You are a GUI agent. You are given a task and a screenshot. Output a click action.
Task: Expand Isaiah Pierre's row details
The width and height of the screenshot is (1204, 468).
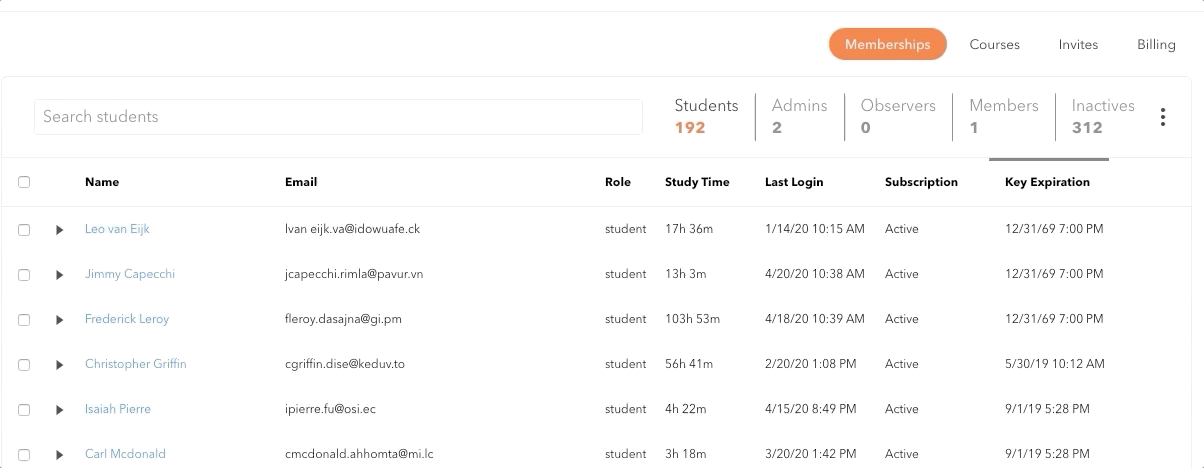pyautogui.click(x=60, y=410)
